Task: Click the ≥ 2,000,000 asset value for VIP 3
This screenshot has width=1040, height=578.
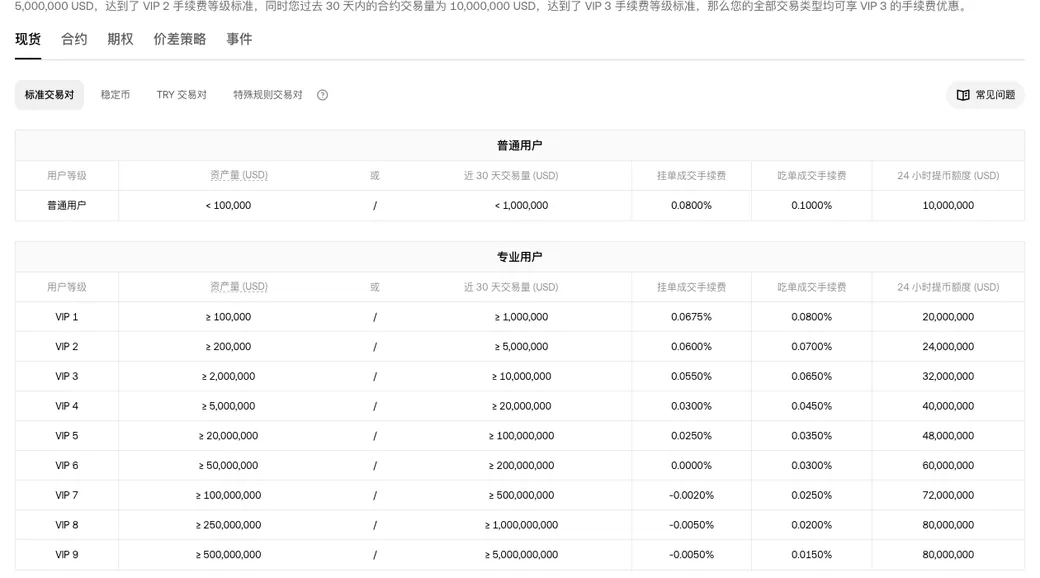Action: (228, 376)
